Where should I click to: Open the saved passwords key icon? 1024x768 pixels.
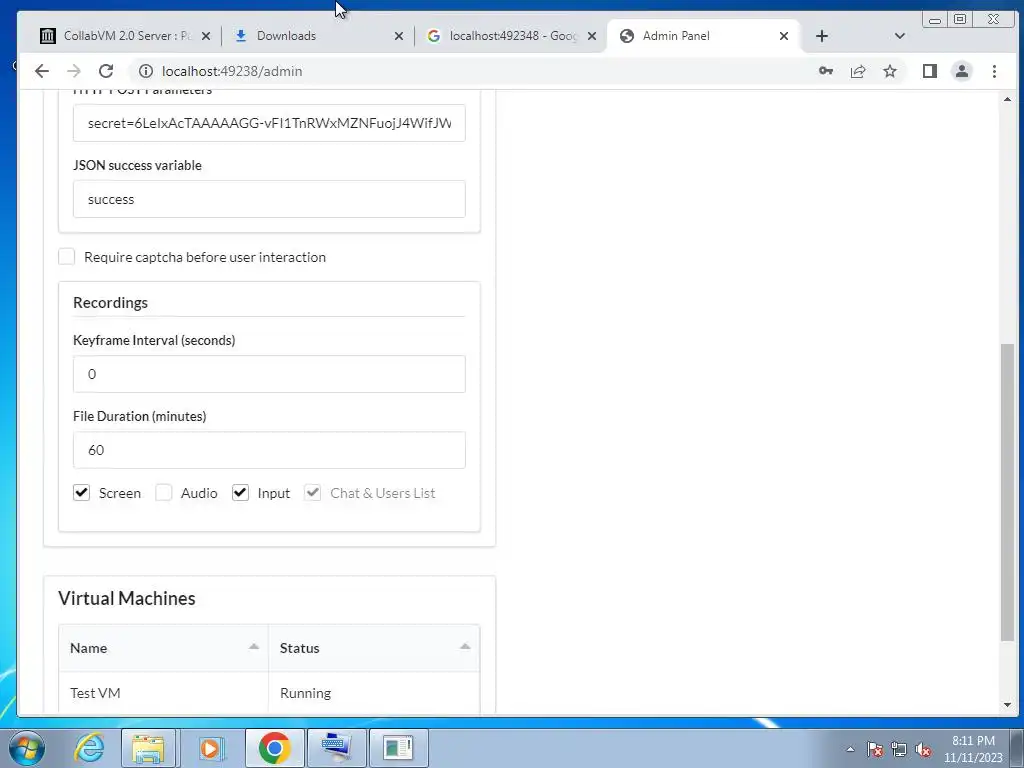point(825,71)
